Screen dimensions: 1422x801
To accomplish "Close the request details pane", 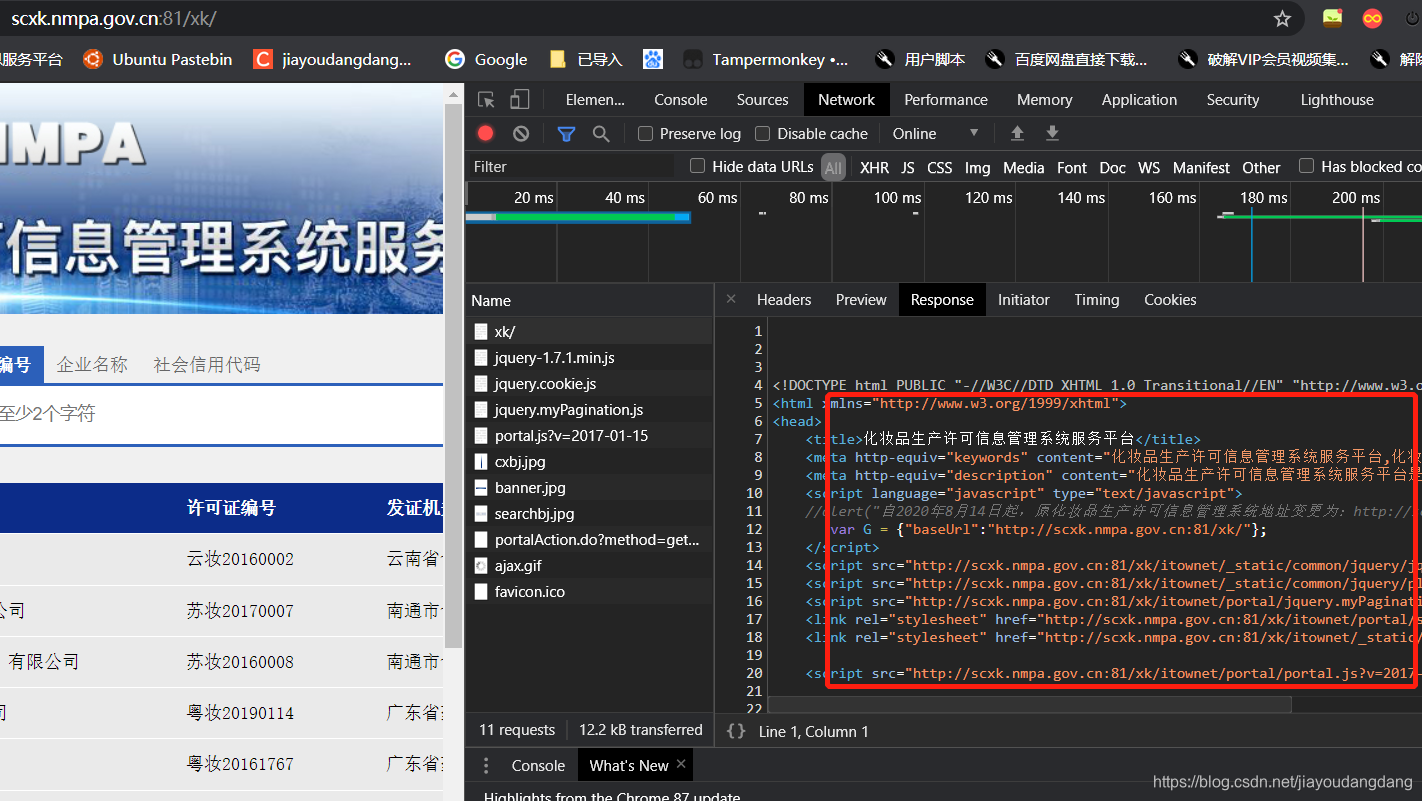I will pos(731,299).
